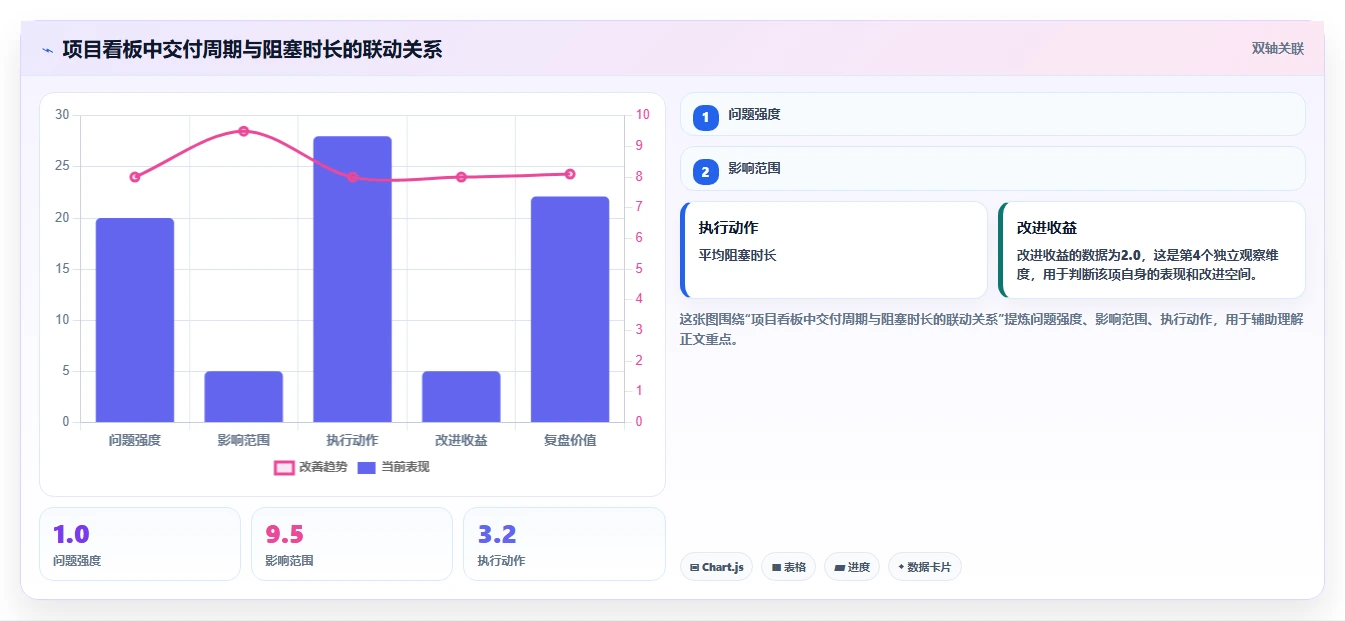Click the trend line point above 影响范围
The image size is (1345, 621).
(x=244, y=131)
